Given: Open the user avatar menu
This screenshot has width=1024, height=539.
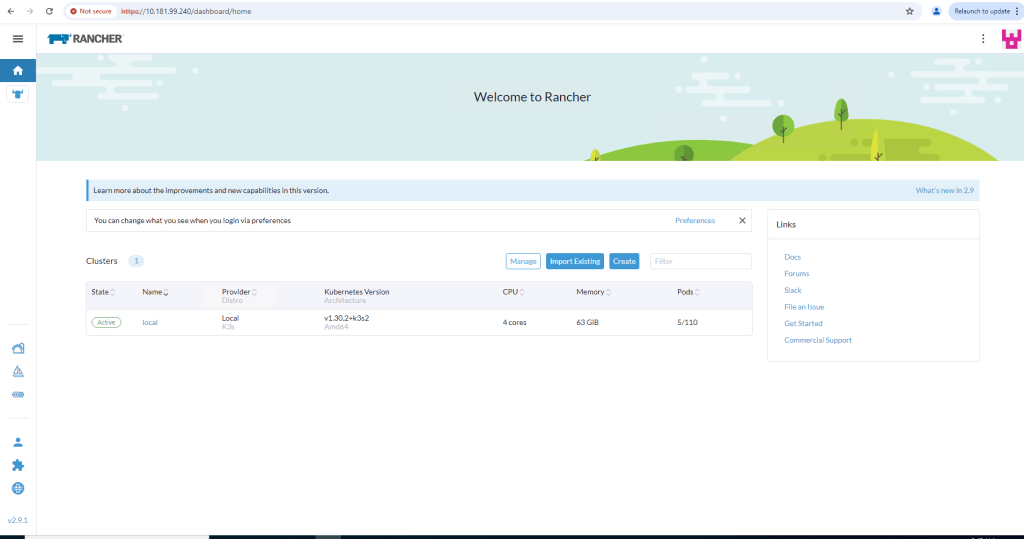Looking at the screenshot, I should pos(1010,39).
